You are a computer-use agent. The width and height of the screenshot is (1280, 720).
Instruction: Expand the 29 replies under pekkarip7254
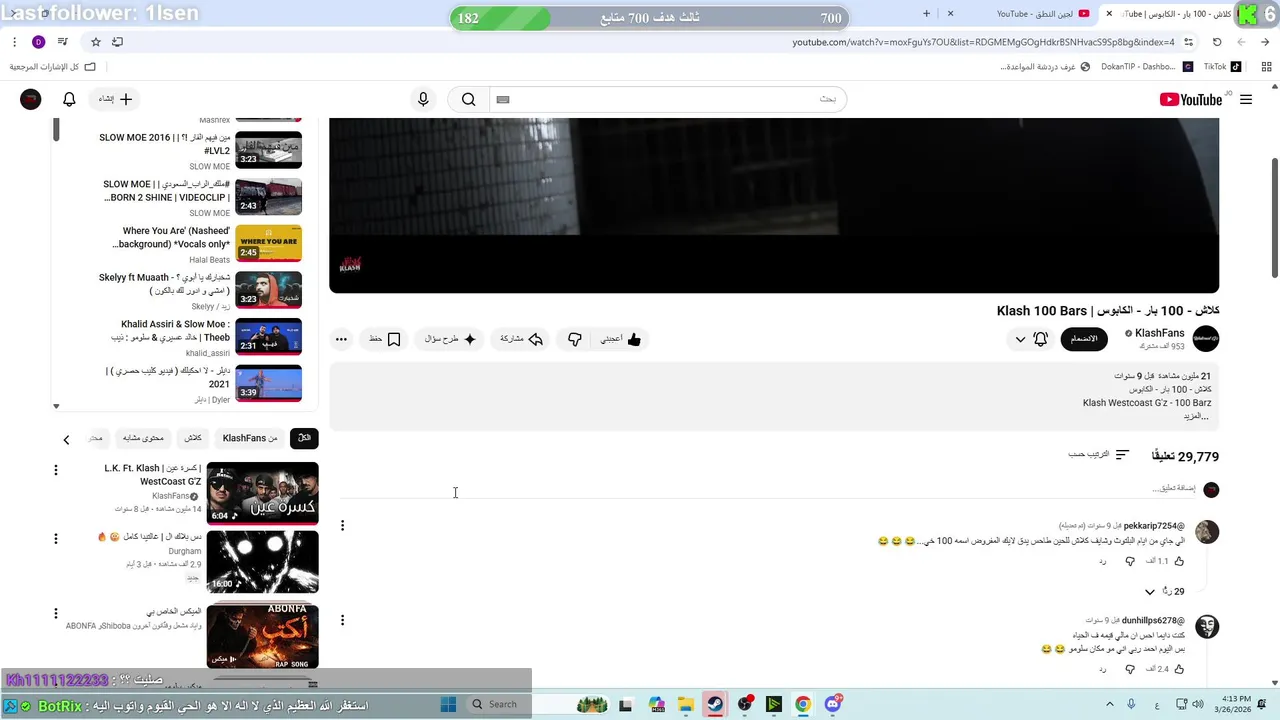click(x=1165, y=592)
